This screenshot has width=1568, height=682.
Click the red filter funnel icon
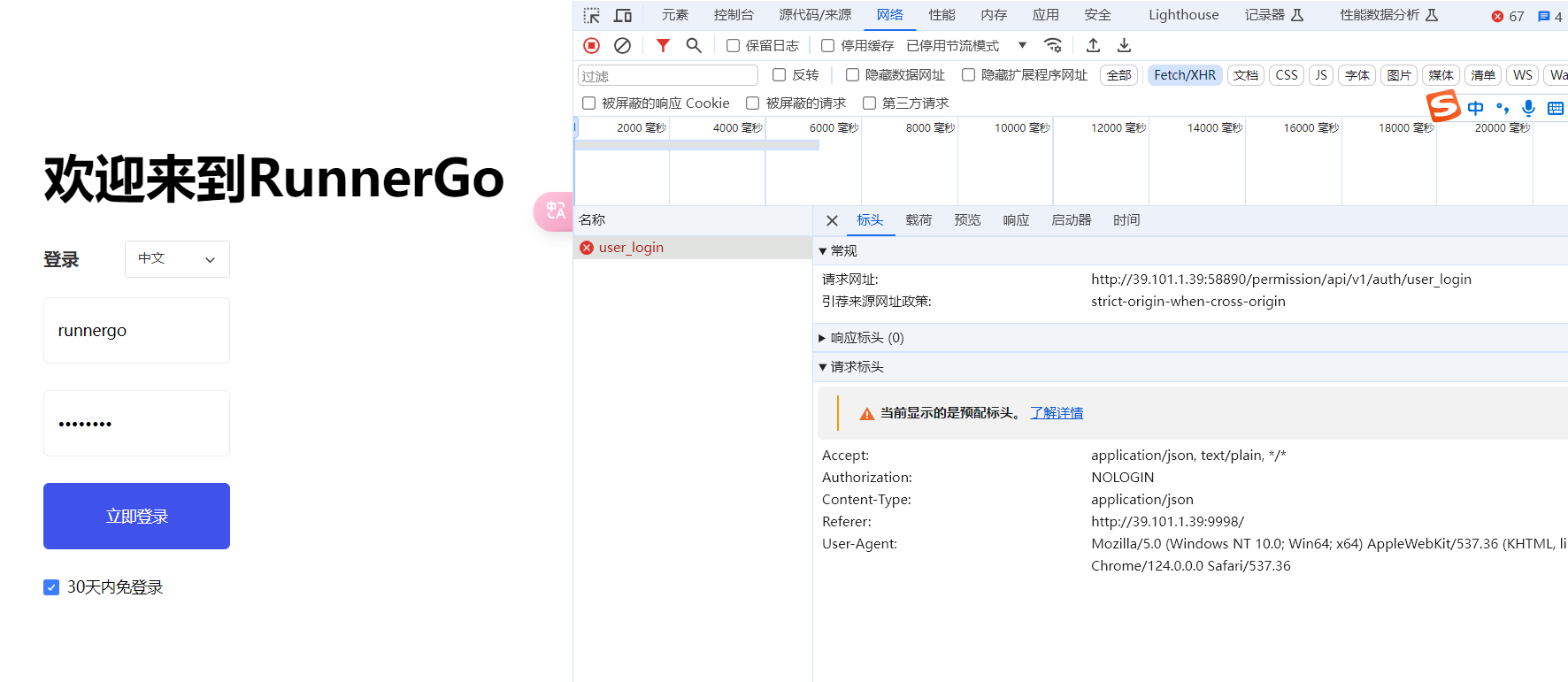pyautogui.click(x=663, y=45)
